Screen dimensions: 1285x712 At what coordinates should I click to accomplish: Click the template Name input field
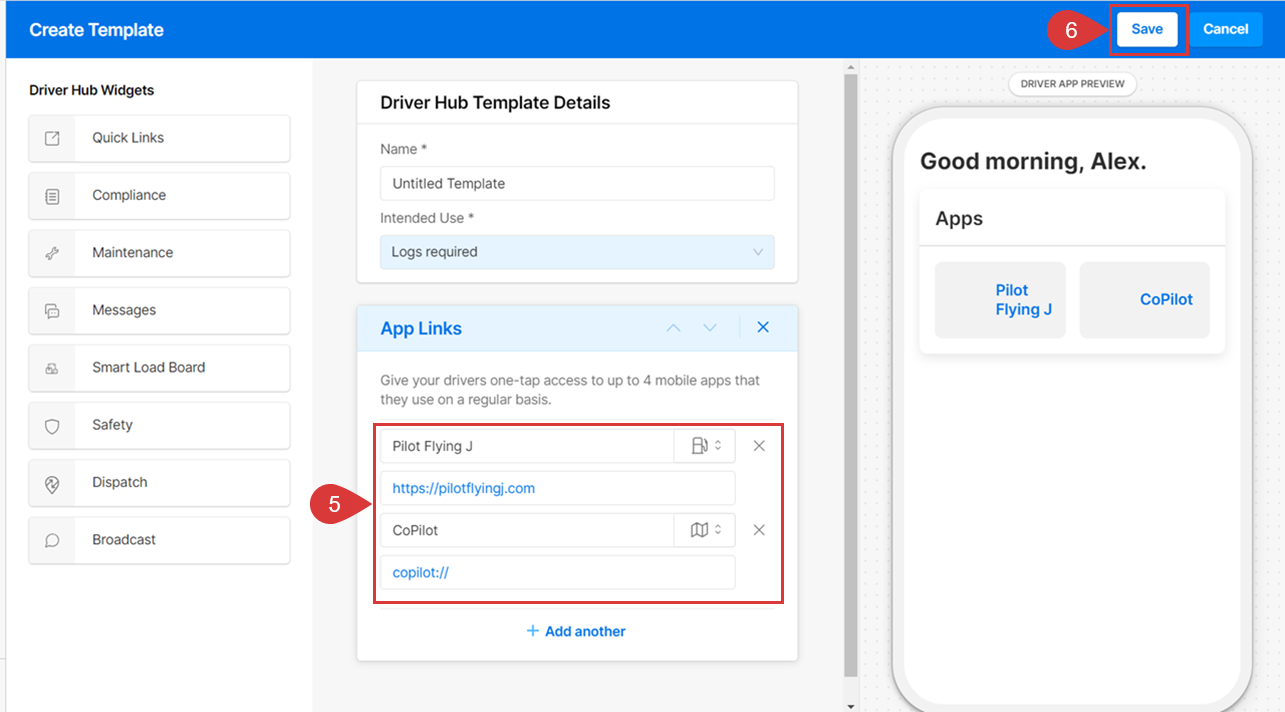point(577,184)
